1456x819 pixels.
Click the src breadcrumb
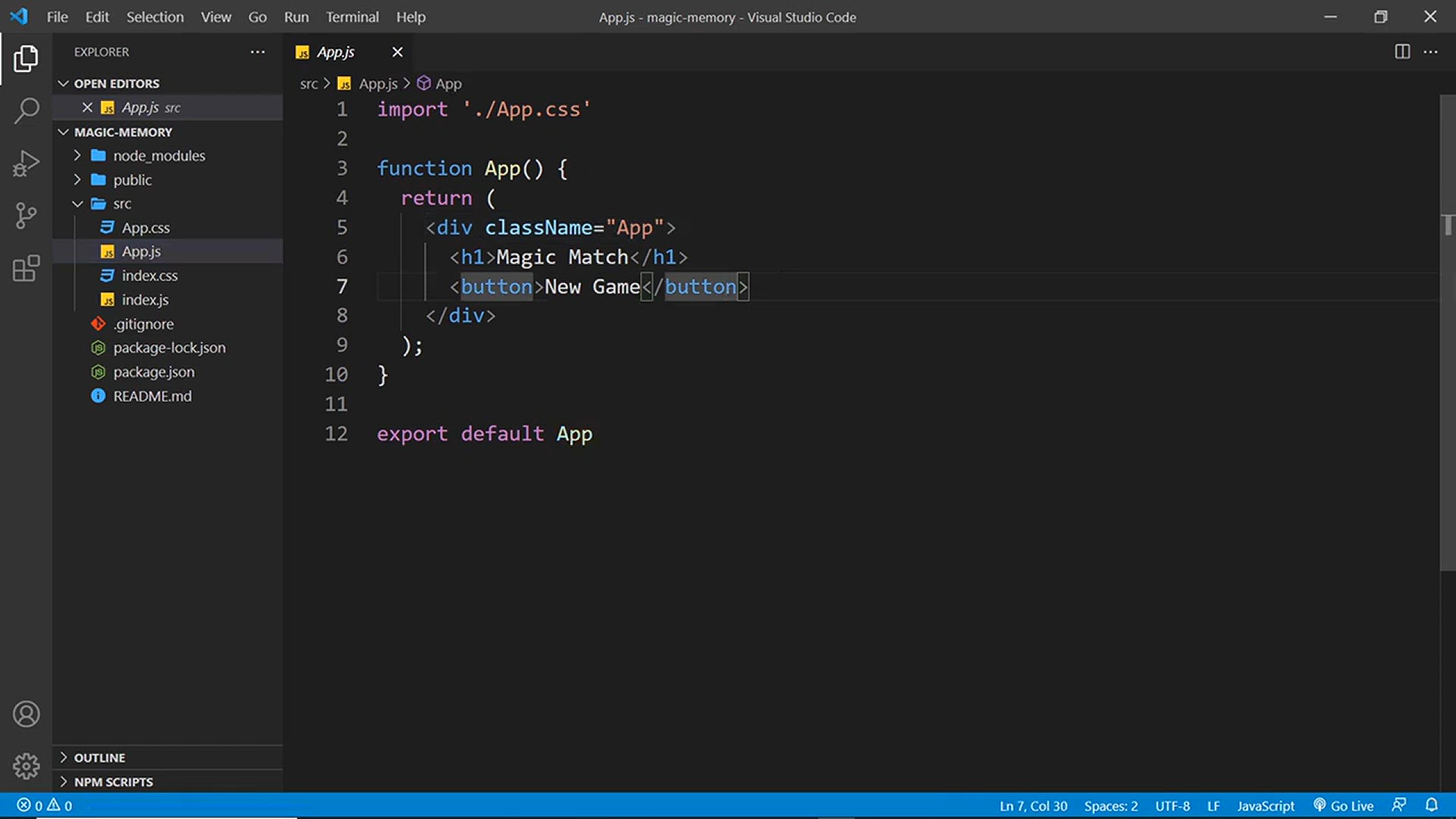coord(309,83)
